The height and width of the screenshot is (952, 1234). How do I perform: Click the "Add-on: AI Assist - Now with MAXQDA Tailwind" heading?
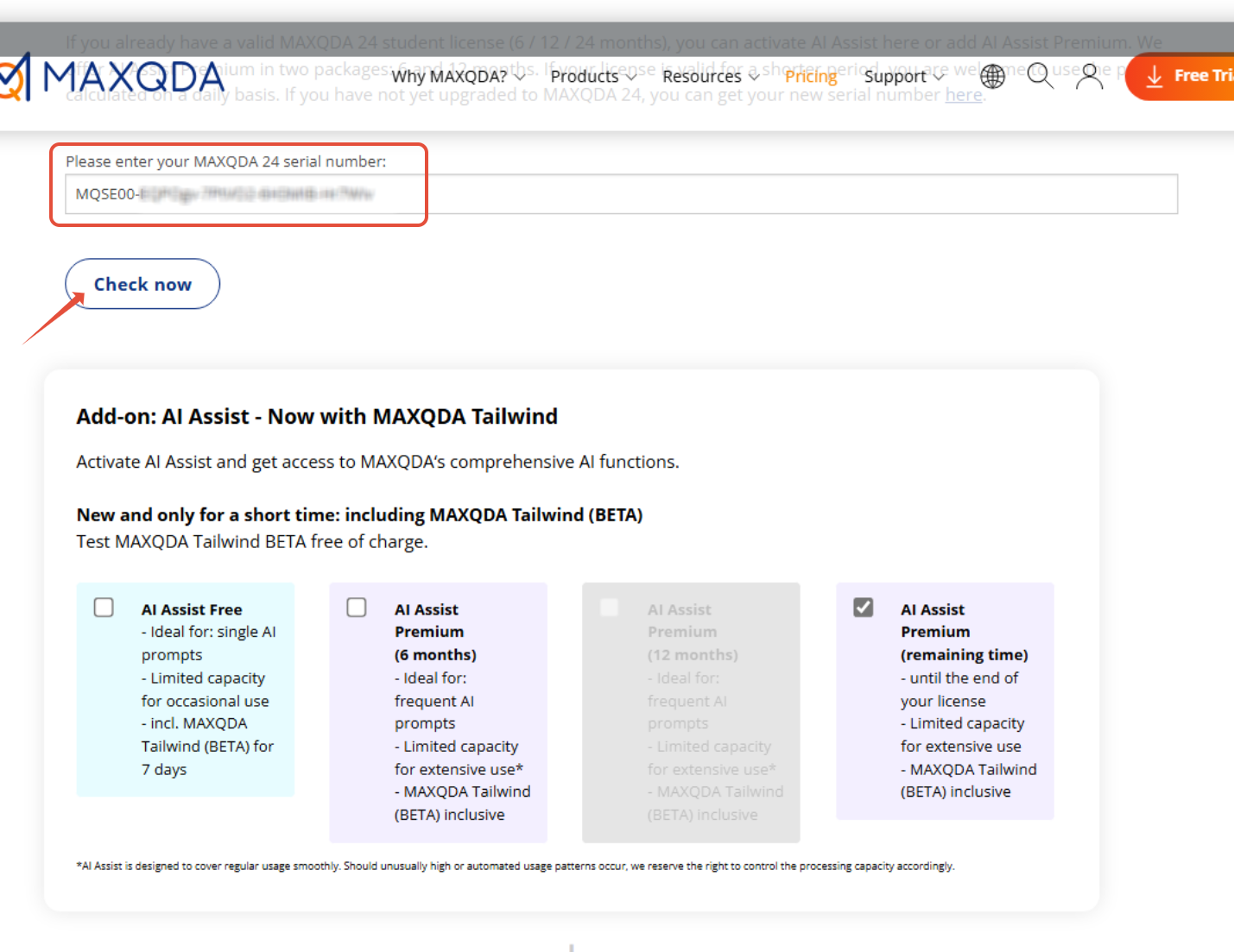(317, 416)
